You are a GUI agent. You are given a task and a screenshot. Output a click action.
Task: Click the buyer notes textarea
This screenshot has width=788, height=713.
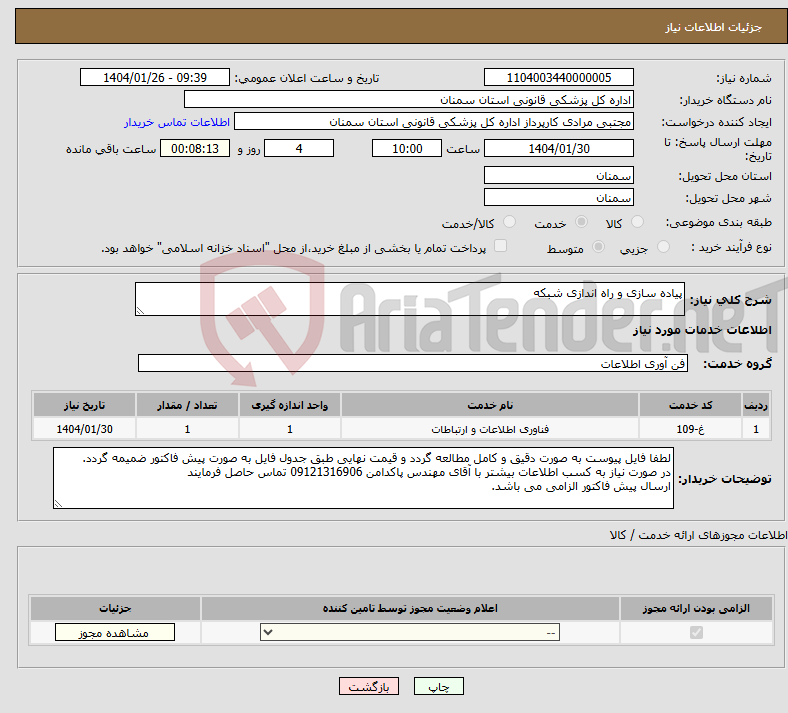click(x=363, y=478)
